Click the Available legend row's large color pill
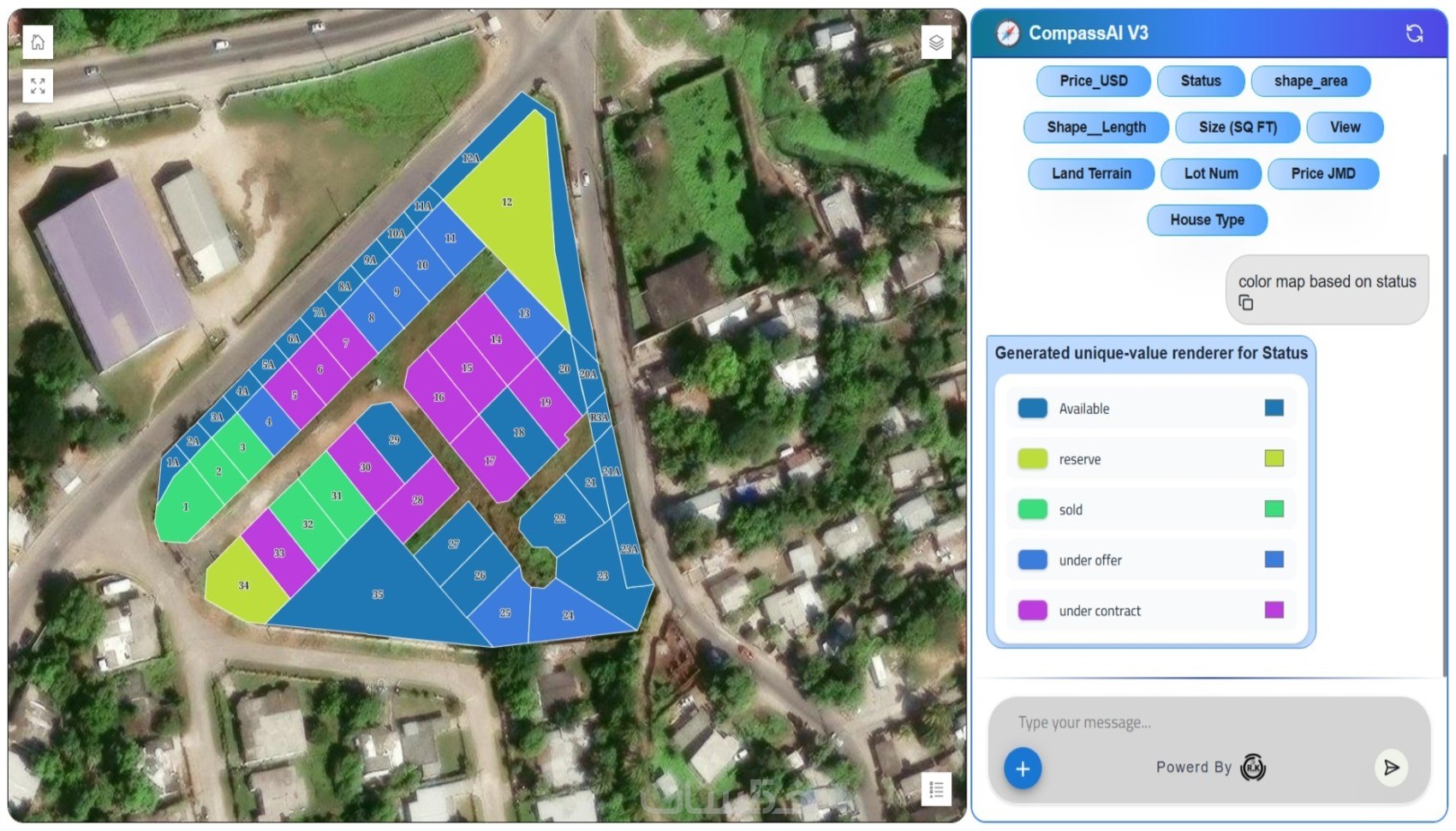This screenshot has width=1456, height=831. click(x=1032, y=408)
